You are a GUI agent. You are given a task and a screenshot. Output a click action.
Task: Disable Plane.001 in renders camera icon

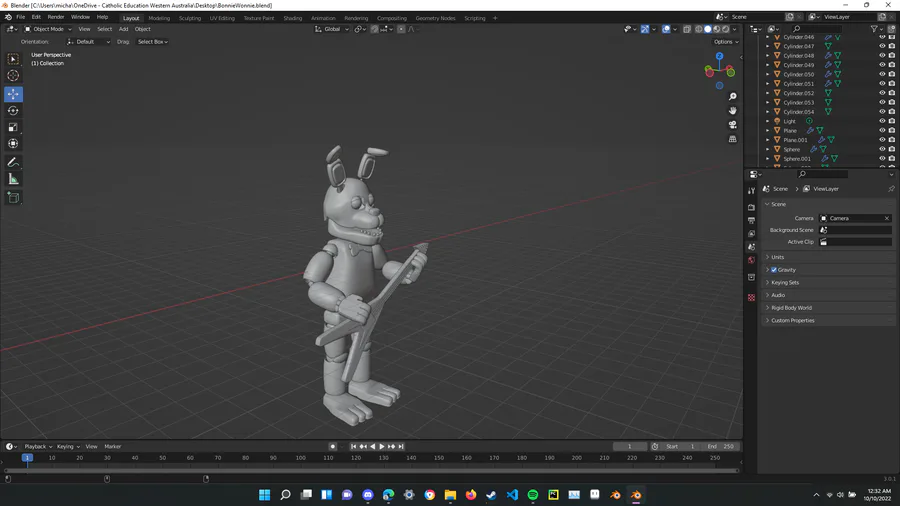pyautogui.click(x=891, y=139)
